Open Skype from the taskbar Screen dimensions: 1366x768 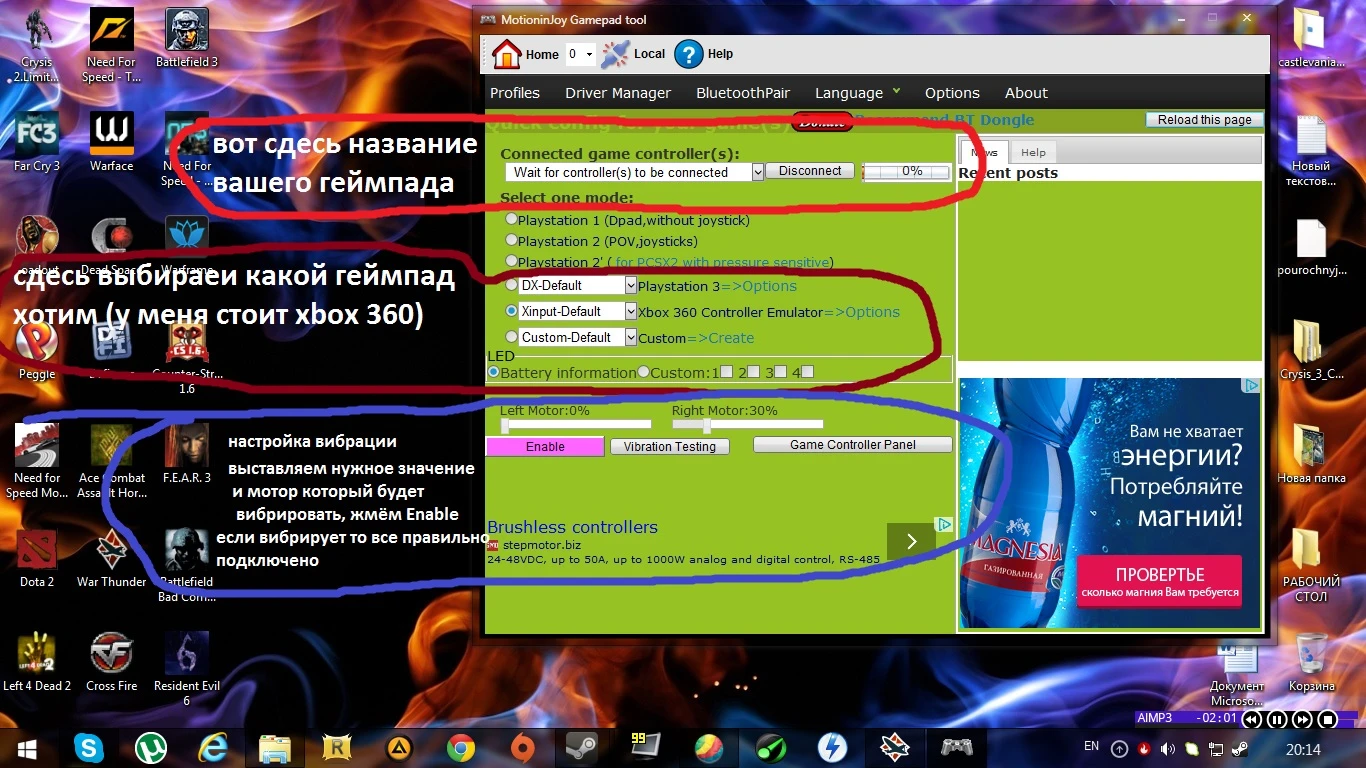(x=88, y=747)
